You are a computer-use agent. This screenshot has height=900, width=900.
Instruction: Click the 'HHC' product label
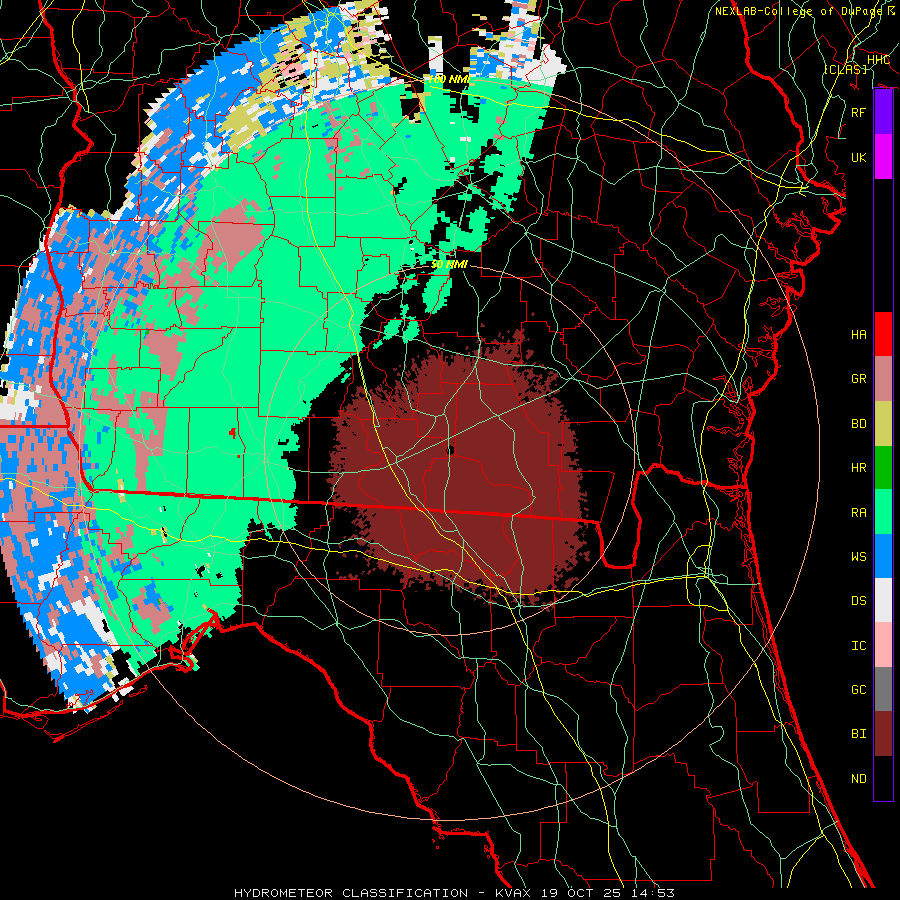pos(879,60)
